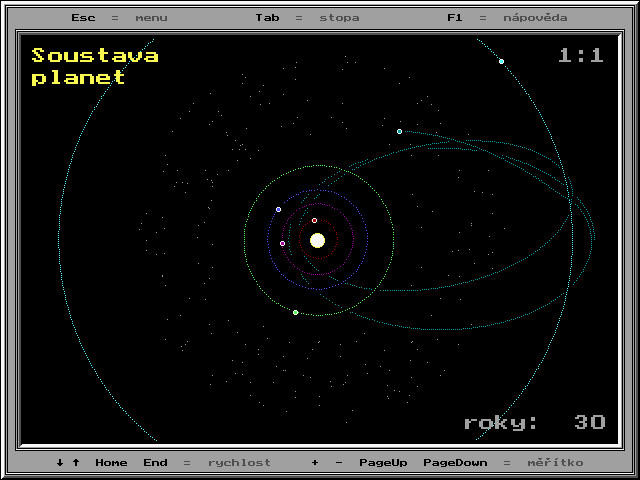Viewport: 640px width, 480px height.
Task: Select the cyan body at the elliptical orbit's start
Action: [x=399, y=131]
